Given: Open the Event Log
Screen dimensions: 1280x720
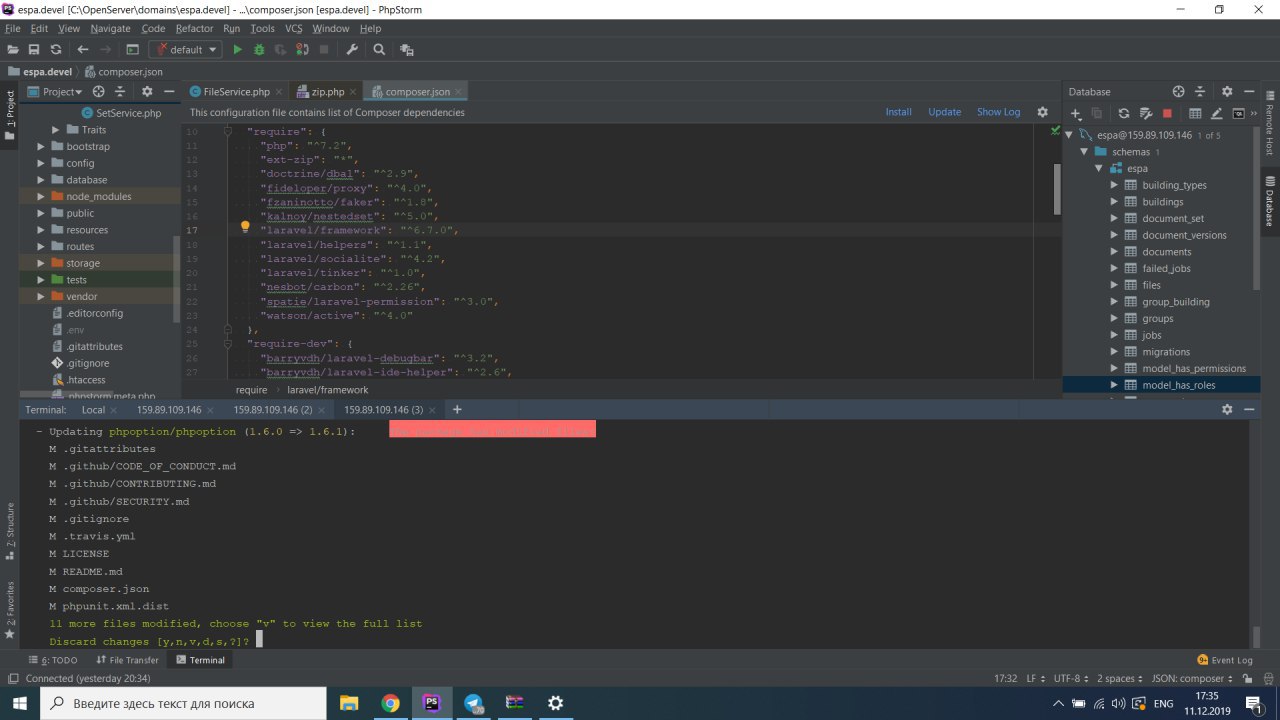Looking at the screenshot, I should [1225, 660].
